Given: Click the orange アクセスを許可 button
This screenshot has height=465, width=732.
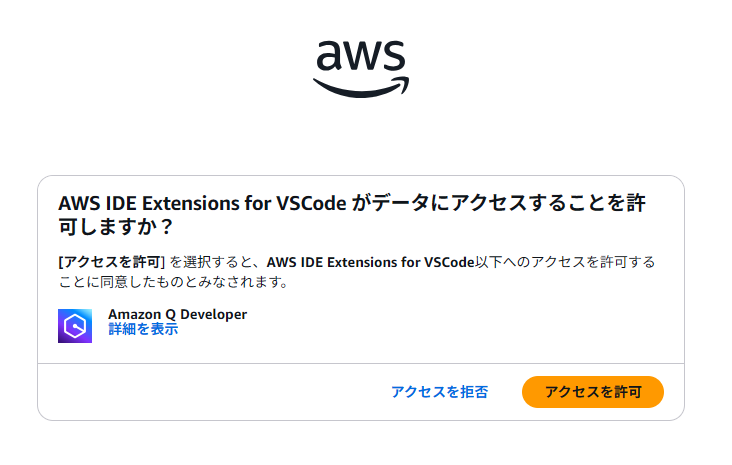Looking at the screenshot, I should [592, 392].
